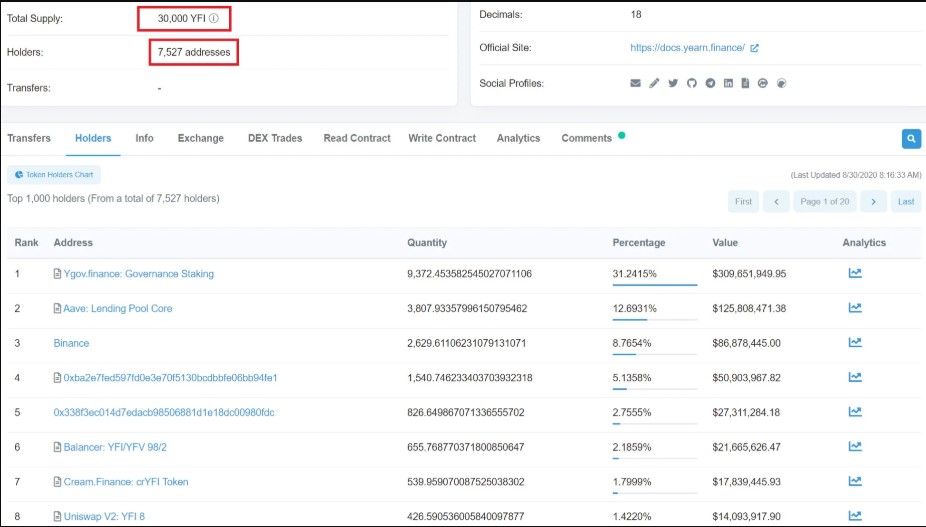Image resolution: width=926 pixels, height=527 pixels.
Task: Click the Page 1 of 20 indicator
Action: (825, 201)
